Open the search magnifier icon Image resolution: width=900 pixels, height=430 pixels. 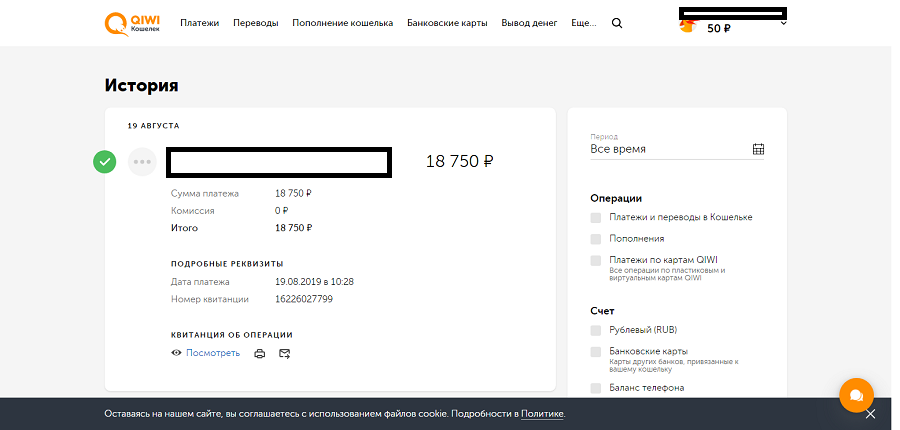[617, 24]
